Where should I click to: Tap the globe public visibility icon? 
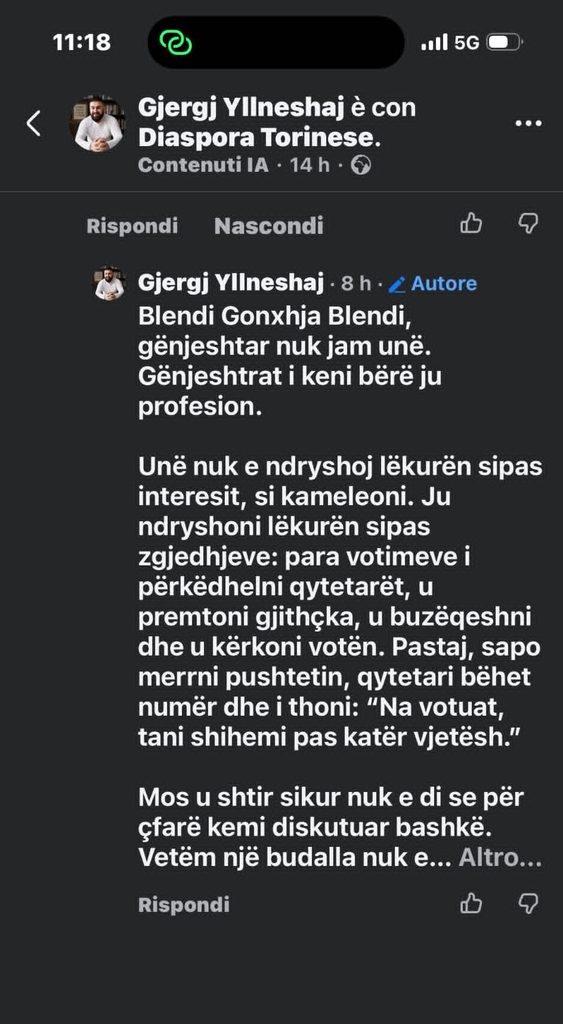pos(361,165)
